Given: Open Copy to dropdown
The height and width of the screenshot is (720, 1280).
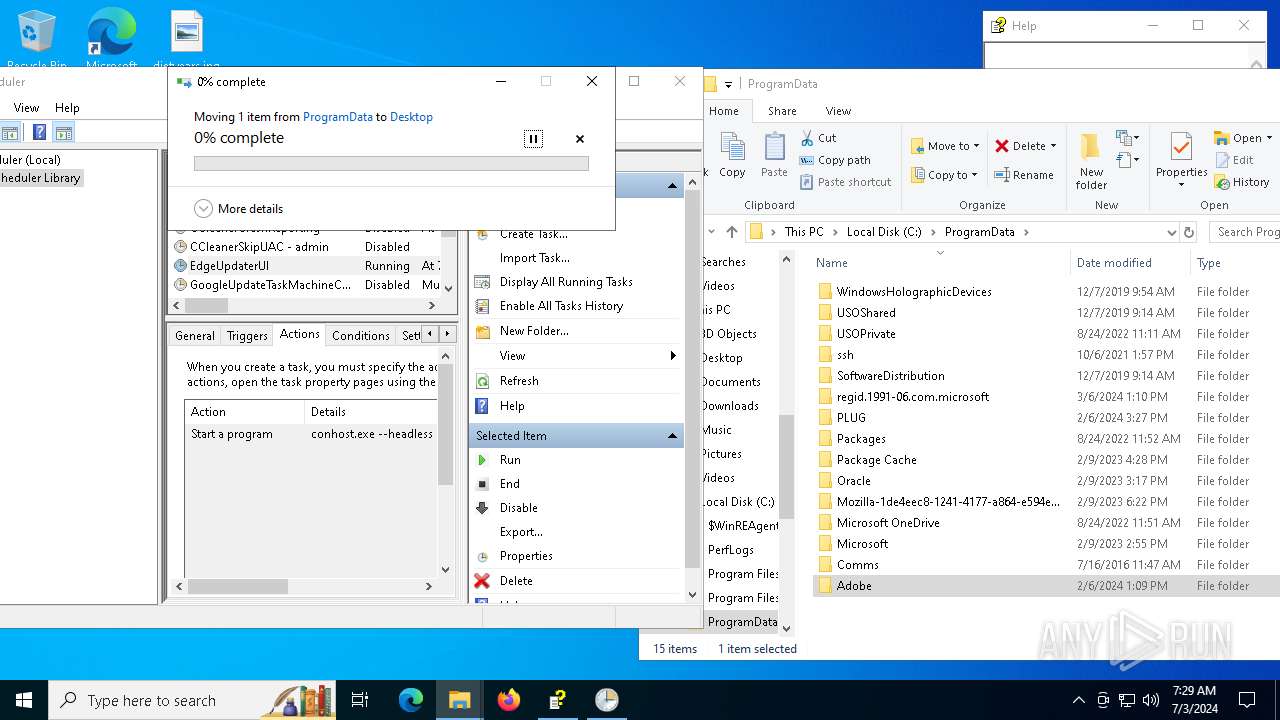Looking at the screenshot, I should click(945, 175).
